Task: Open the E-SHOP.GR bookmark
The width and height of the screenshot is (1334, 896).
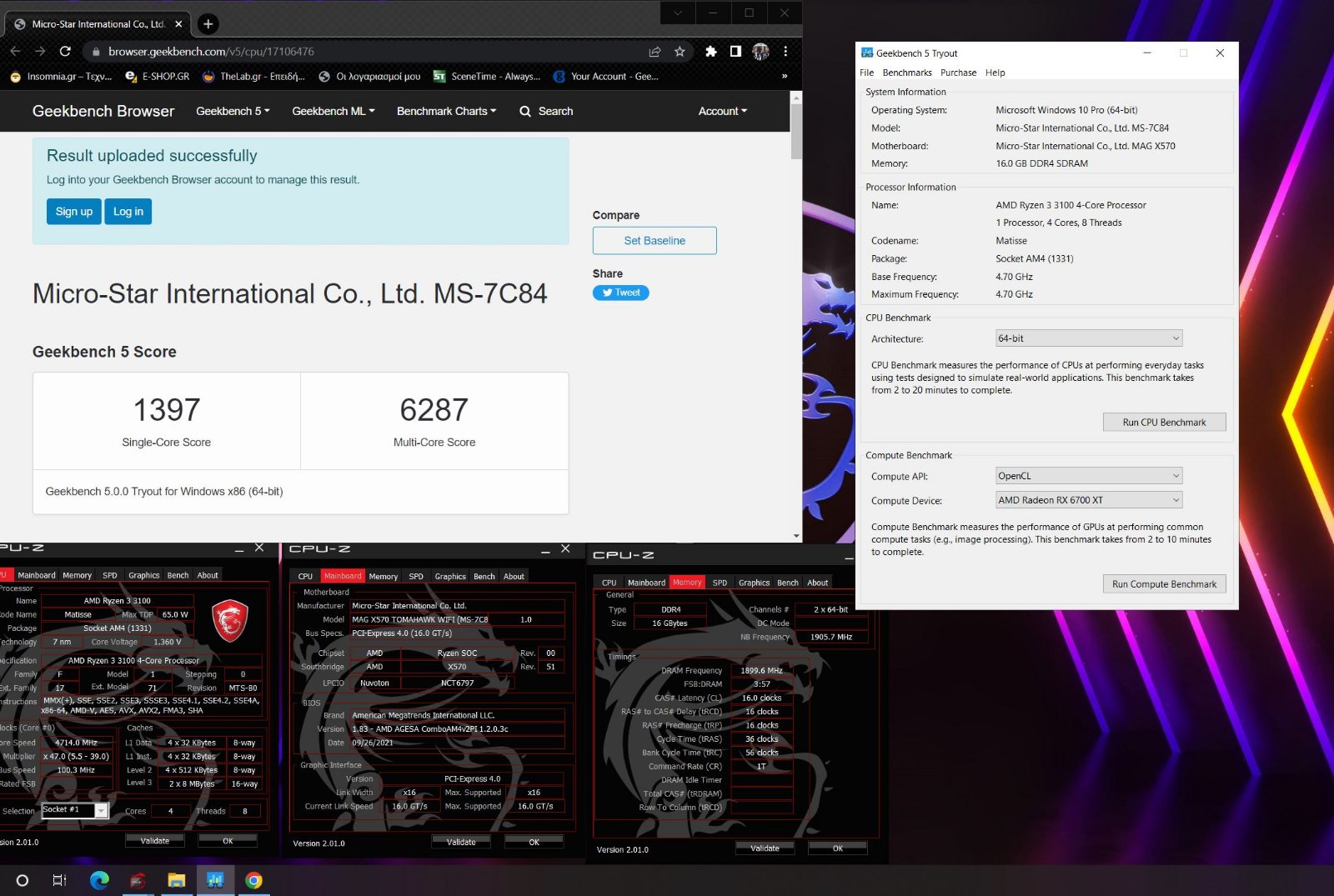Action: pyautogui.click(x=158, y=77)
